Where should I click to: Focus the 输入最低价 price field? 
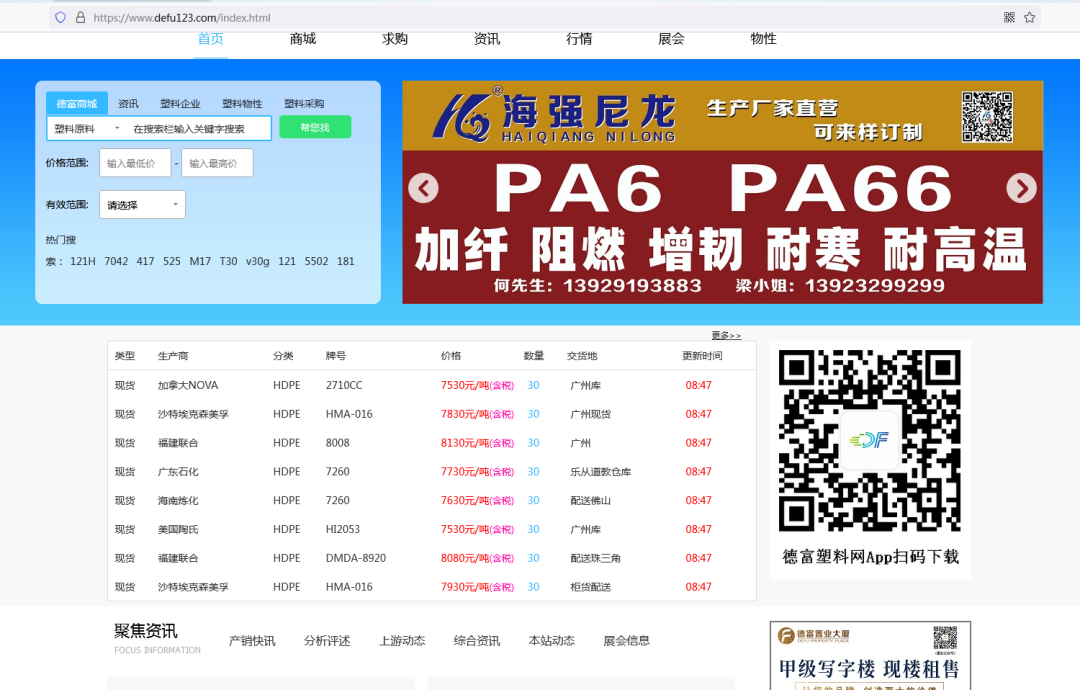pos(135,163)
